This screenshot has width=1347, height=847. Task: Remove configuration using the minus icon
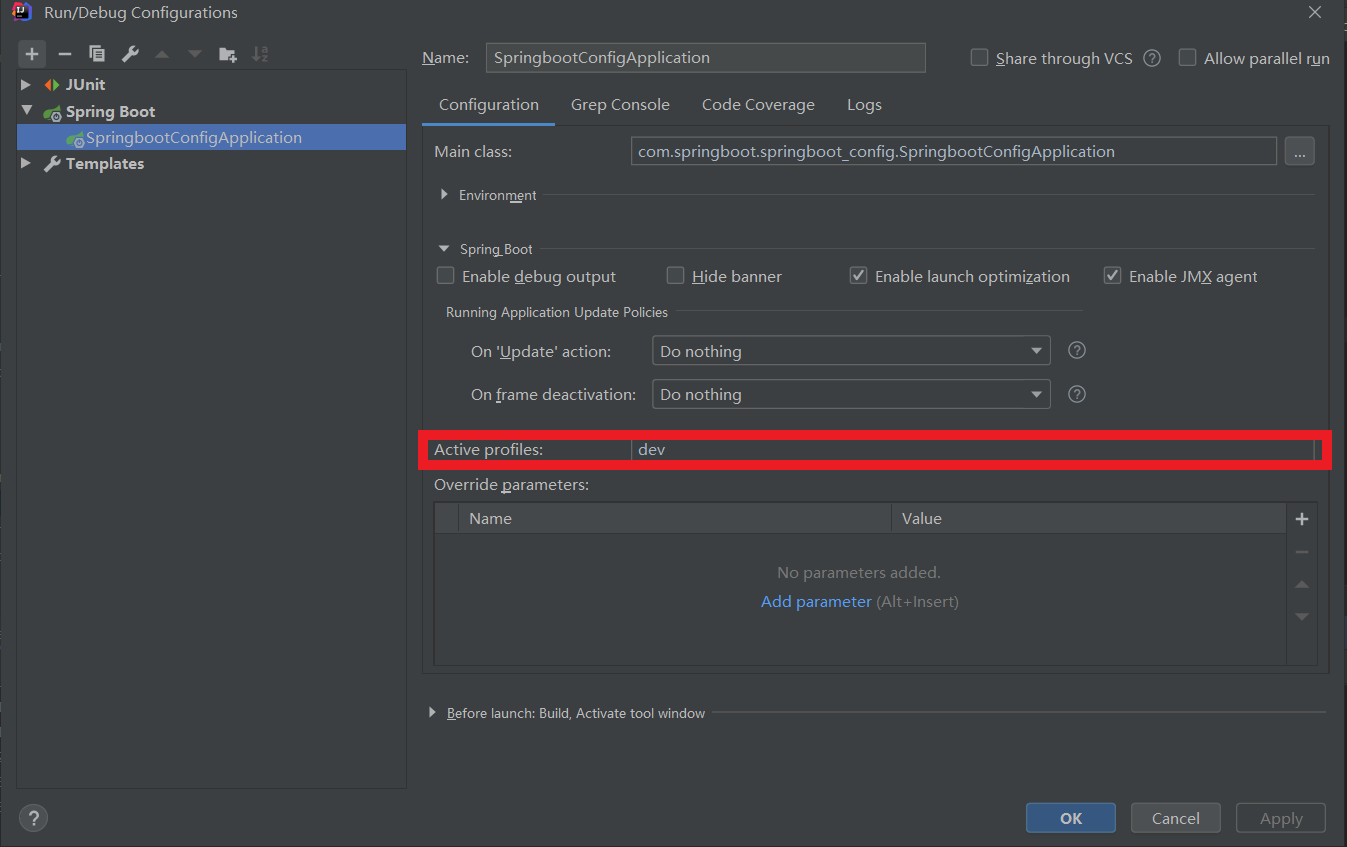click(x=65, y=54)
